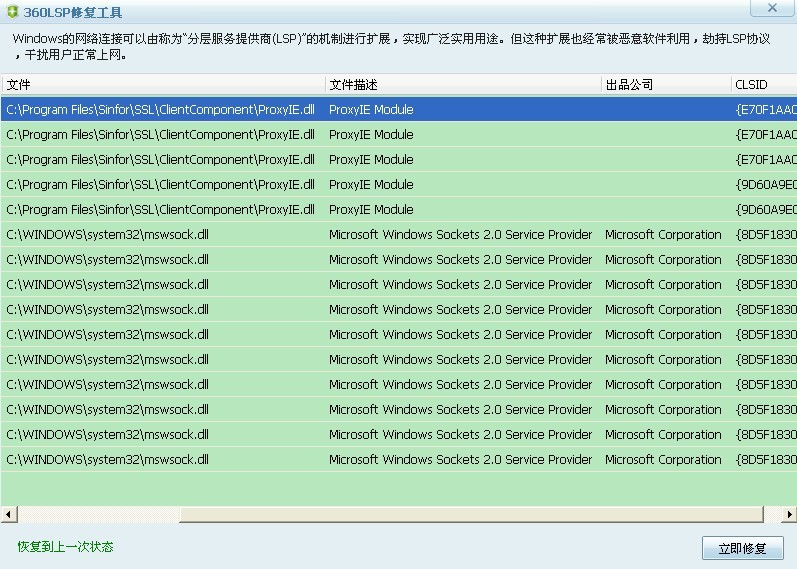
Task: Select the third ProxyIE.dll file row
Action: click(x=398, y=159)
